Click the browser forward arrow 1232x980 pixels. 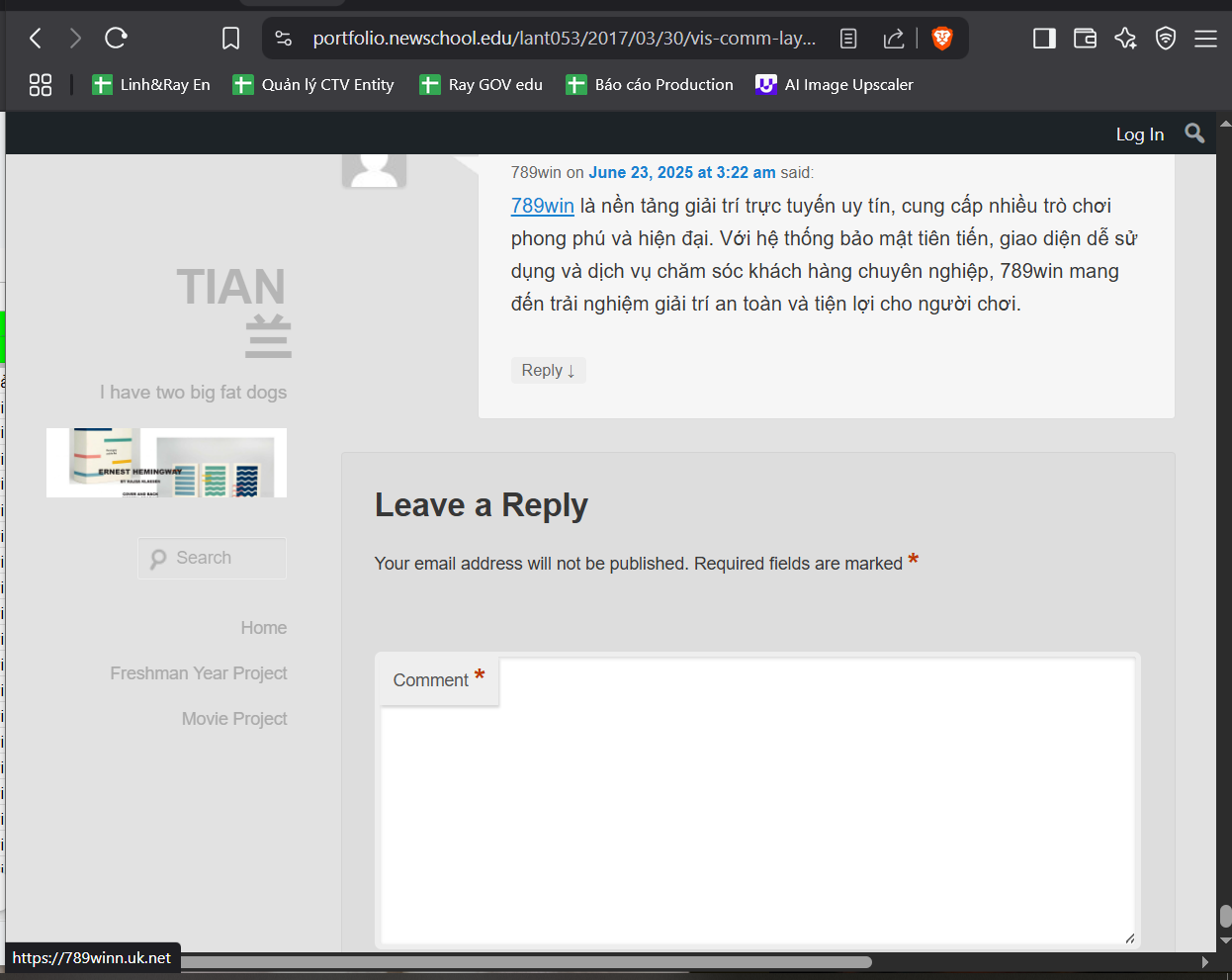pos(75,39)
